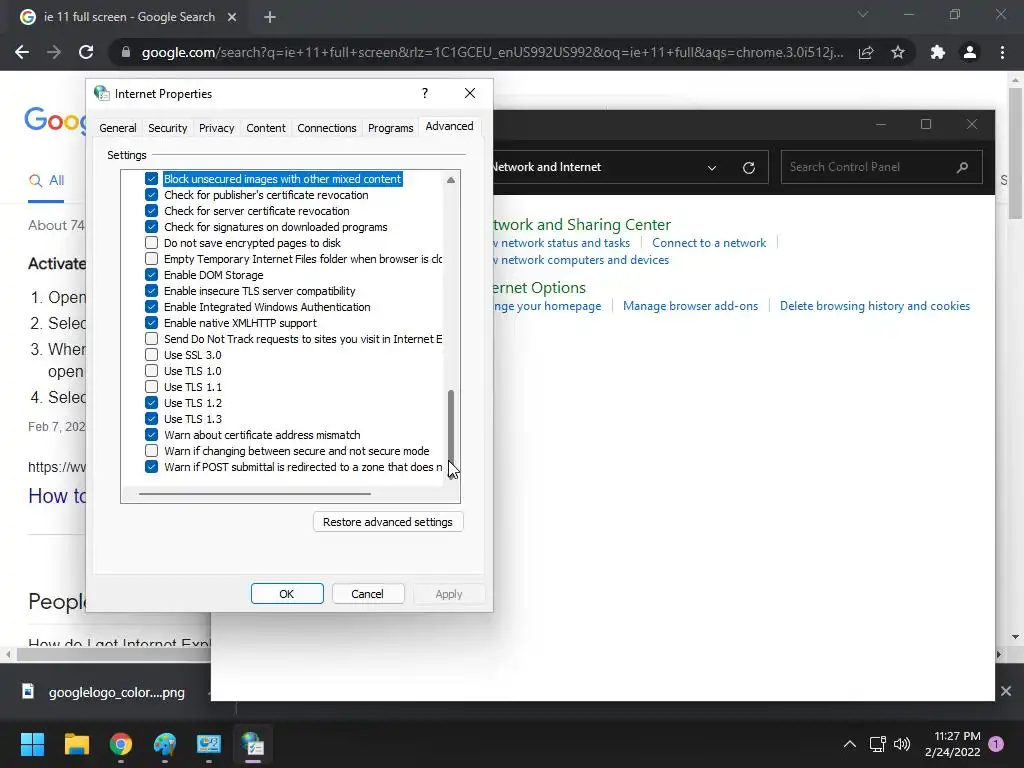The height and width of the screenshot is (768, 1024).
Task: Open Network and Sharing Center
Action: coord(581,225)
